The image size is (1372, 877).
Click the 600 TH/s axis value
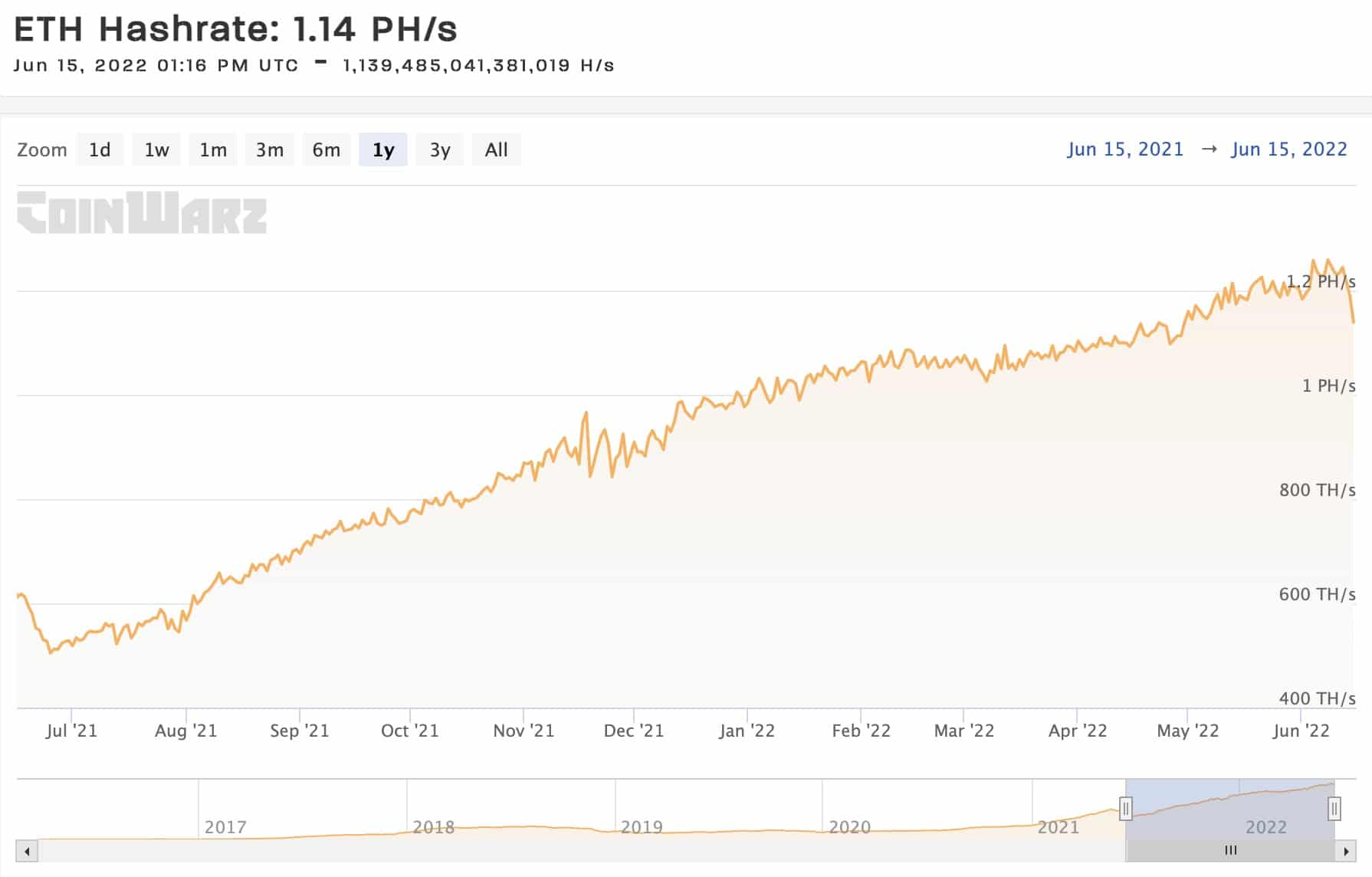pyautogui.click(x=1318, y=594)
